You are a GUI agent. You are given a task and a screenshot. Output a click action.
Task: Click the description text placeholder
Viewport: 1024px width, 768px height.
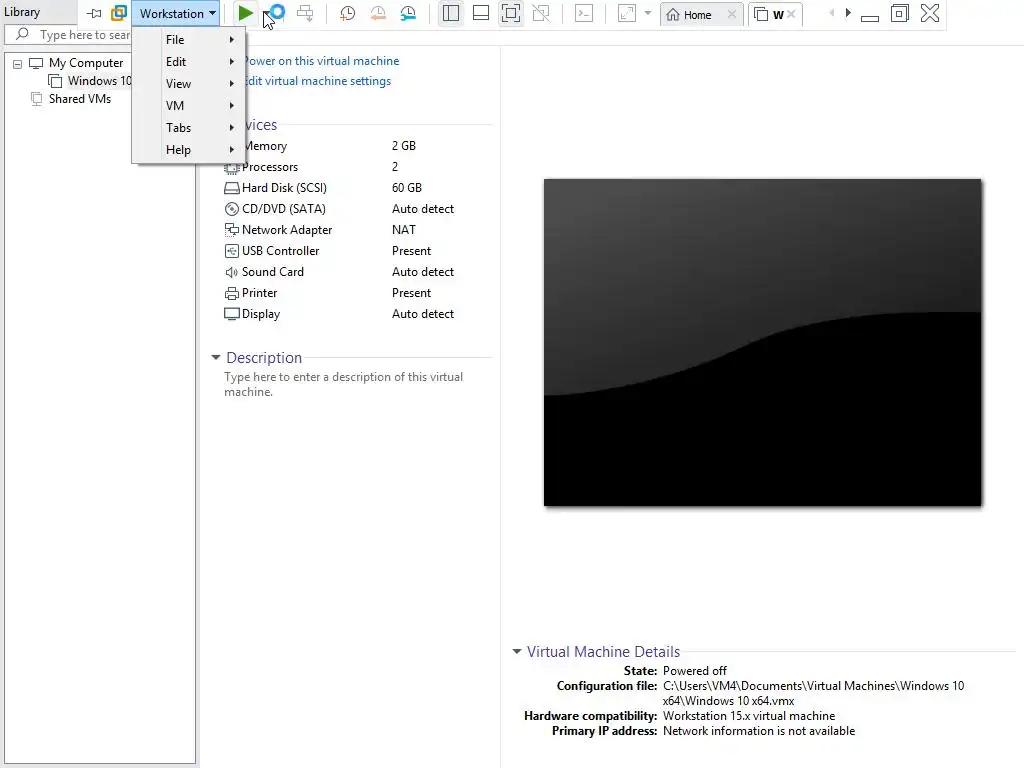[x=344, y=385]
